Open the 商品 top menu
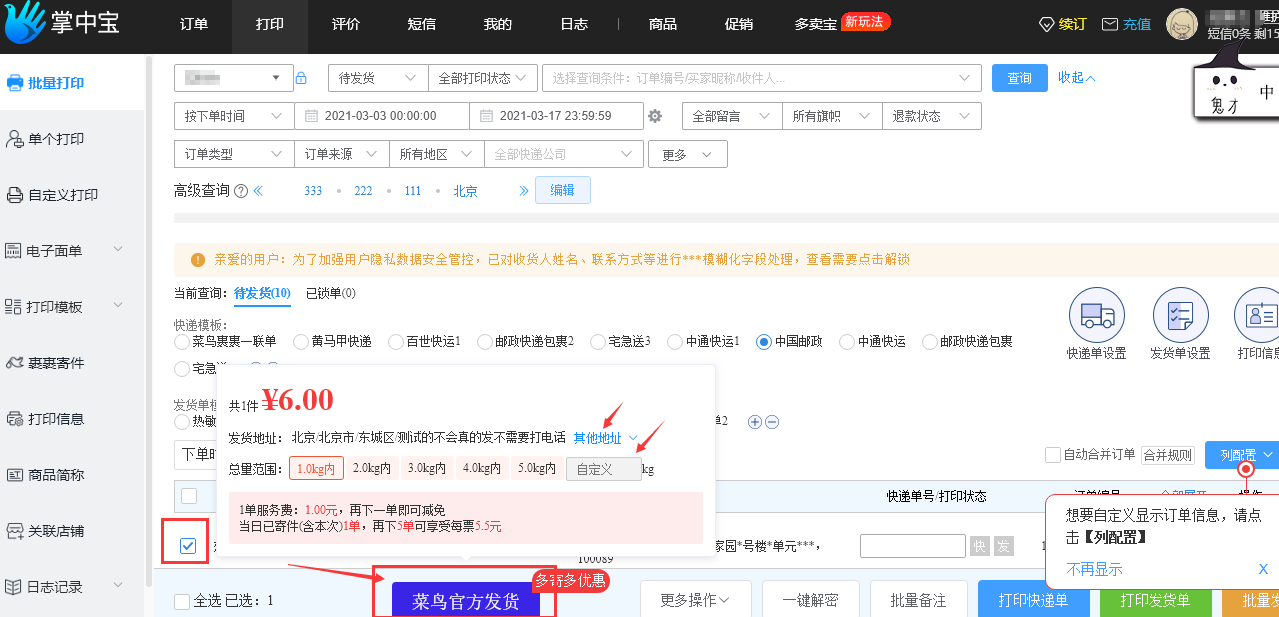Image resolution: width=1279 pixels, height=617 pixels. 663,24
